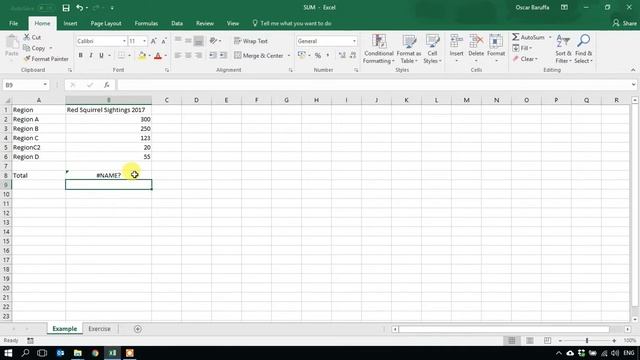Click Tell me what you want to do
The height and width of the screenshot is (360, 640).
coord(292,23)
